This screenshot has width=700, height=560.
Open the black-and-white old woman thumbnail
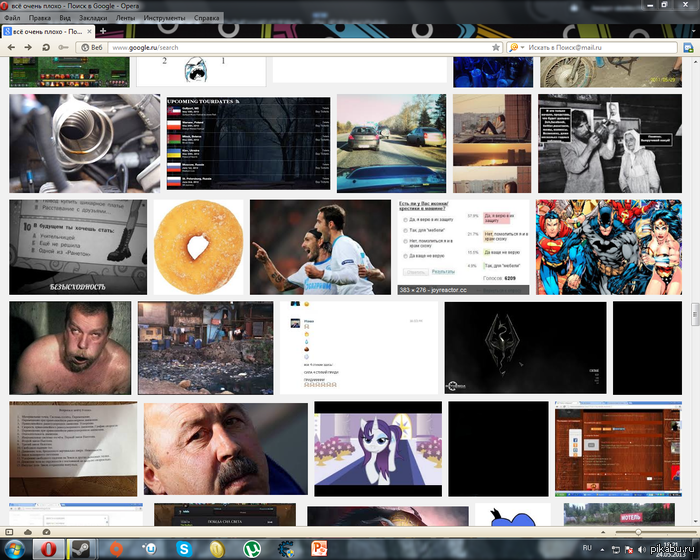coord(610,143)
